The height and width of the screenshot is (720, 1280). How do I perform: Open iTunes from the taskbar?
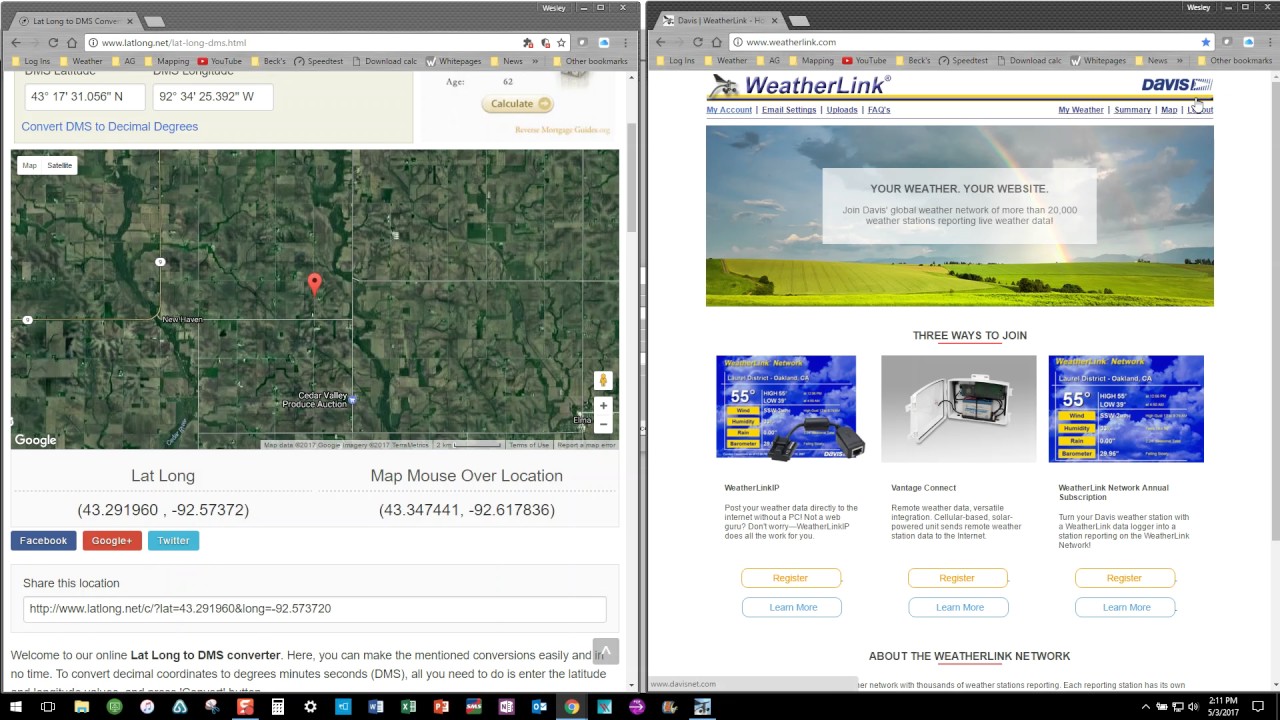(147, 707)
